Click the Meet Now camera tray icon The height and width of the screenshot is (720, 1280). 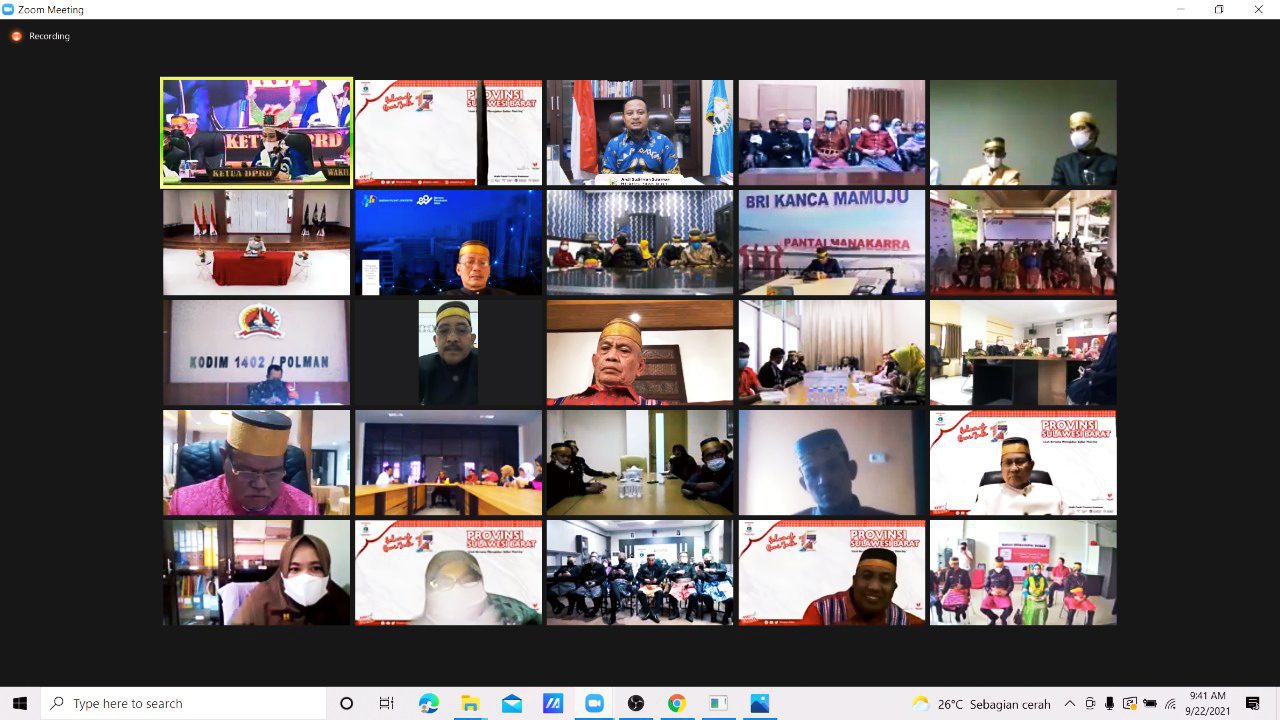pos(1090,704)
